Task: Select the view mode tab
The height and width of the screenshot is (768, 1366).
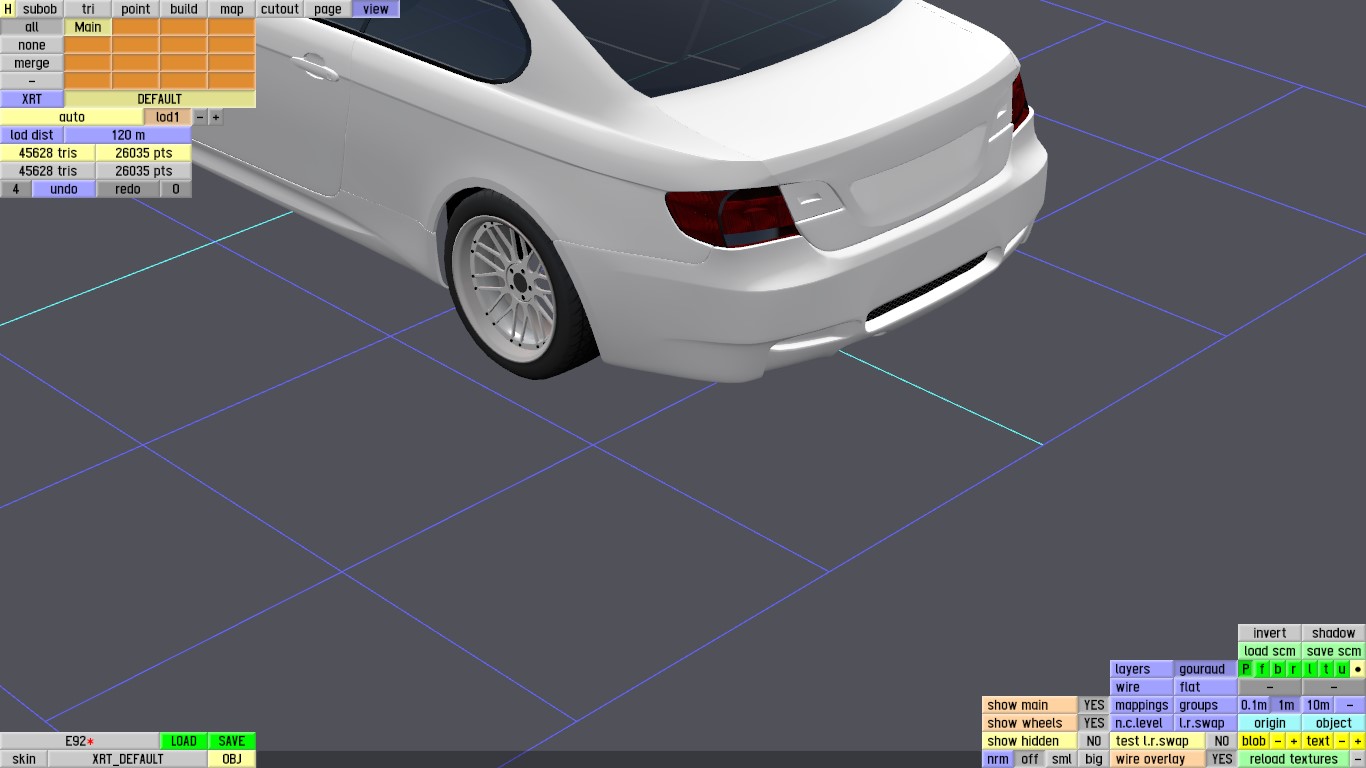Action: tap(376, 9)
